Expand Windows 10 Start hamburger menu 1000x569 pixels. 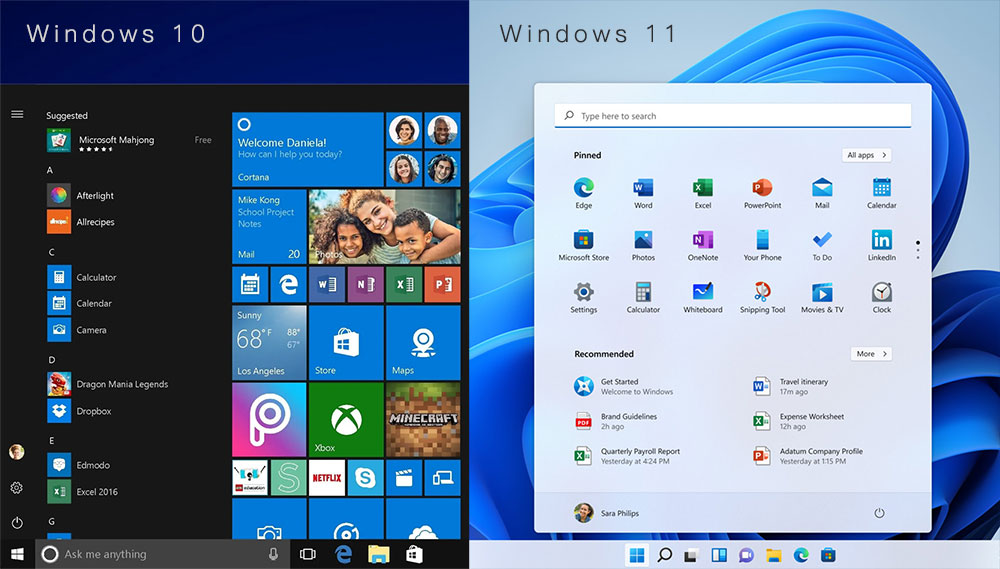[17, 114]
